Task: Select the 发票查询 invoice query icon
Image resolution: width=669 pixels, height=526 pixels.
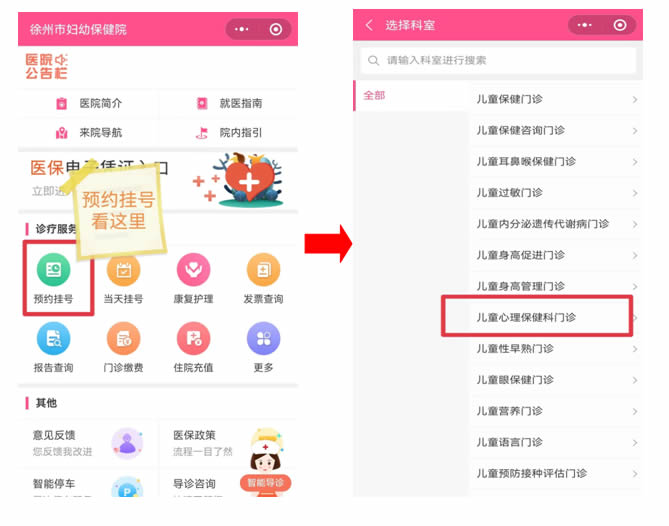Action: coord(263,270)
